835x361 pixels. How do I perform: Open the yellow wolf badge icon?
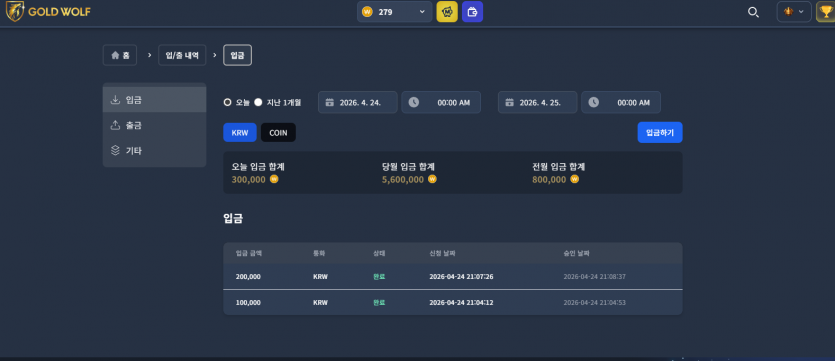[x=447, y=12]
